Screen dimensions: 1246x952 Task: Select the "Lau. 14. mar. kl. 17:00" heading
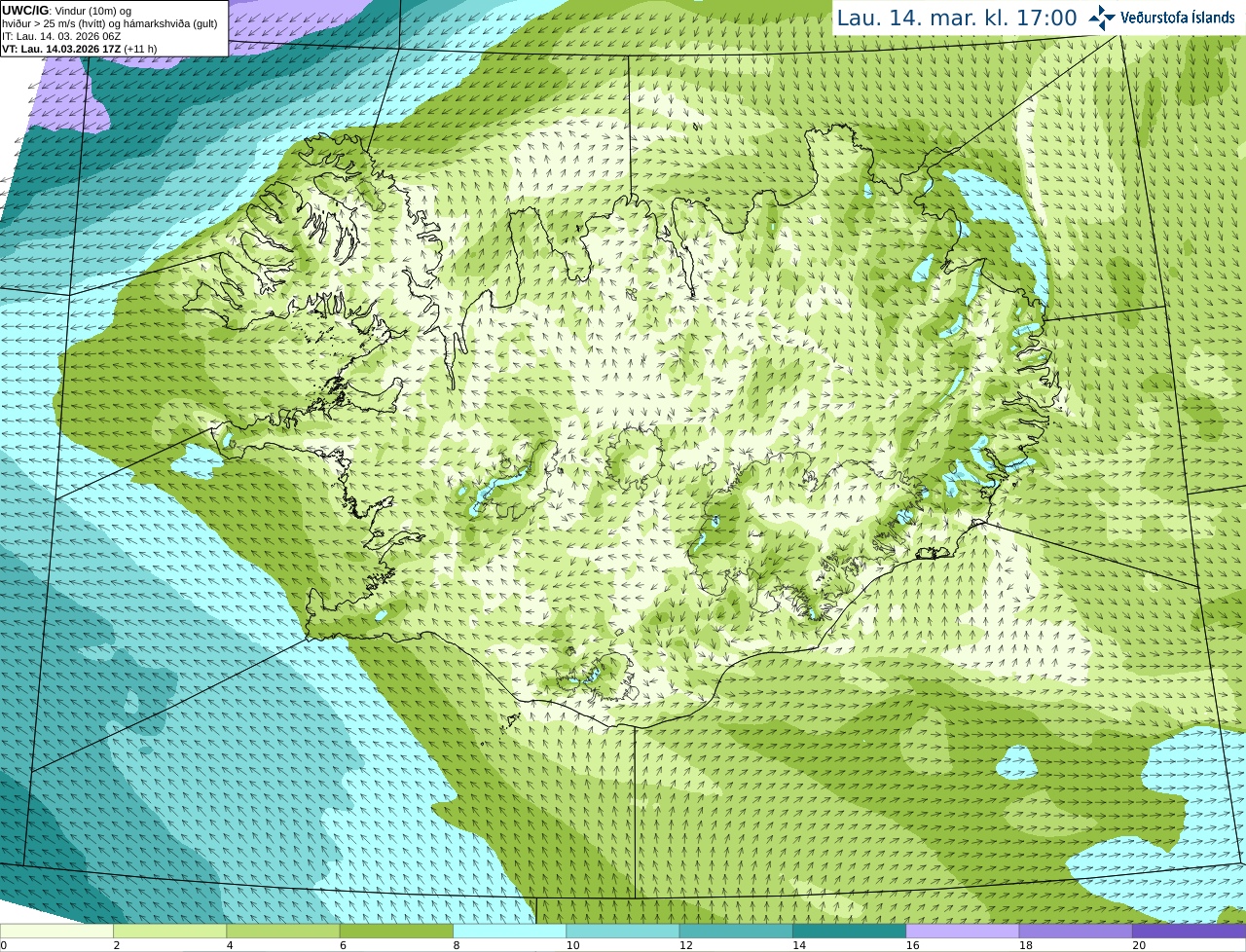[957, 18]
